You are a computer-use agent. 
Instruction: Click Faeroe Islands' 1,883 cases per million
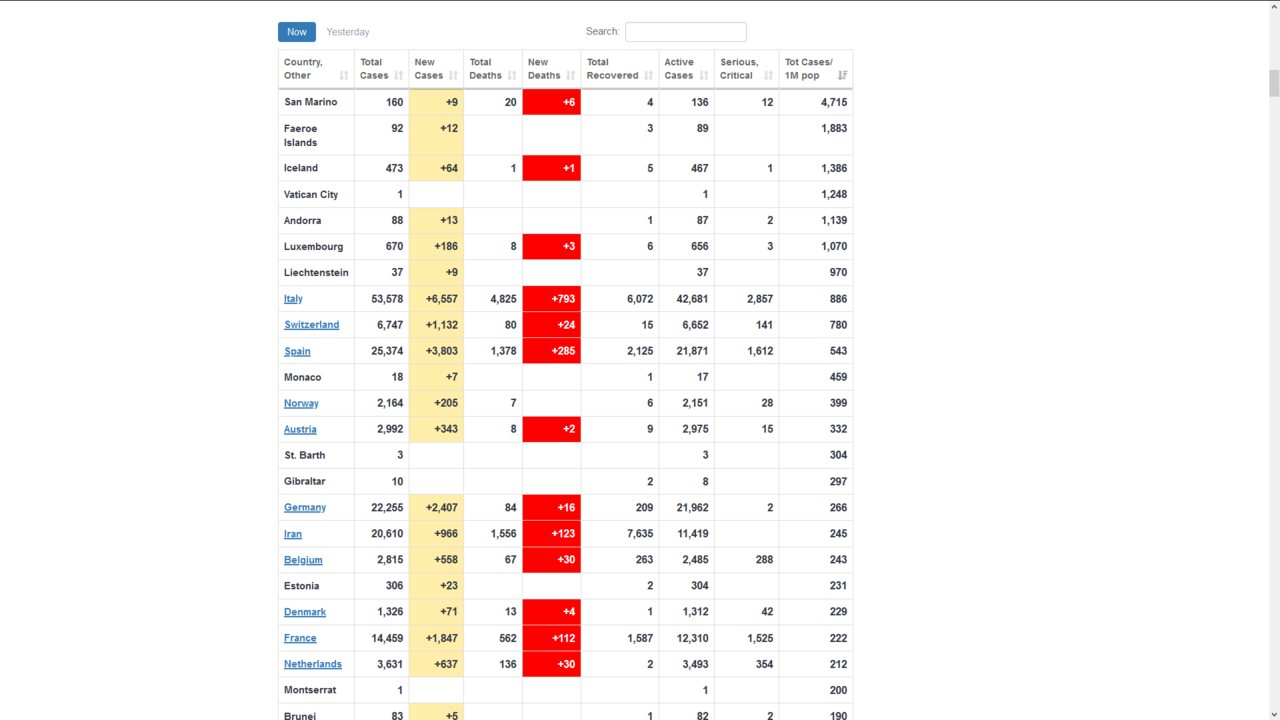pyautogui.click(x=834, y=128)
